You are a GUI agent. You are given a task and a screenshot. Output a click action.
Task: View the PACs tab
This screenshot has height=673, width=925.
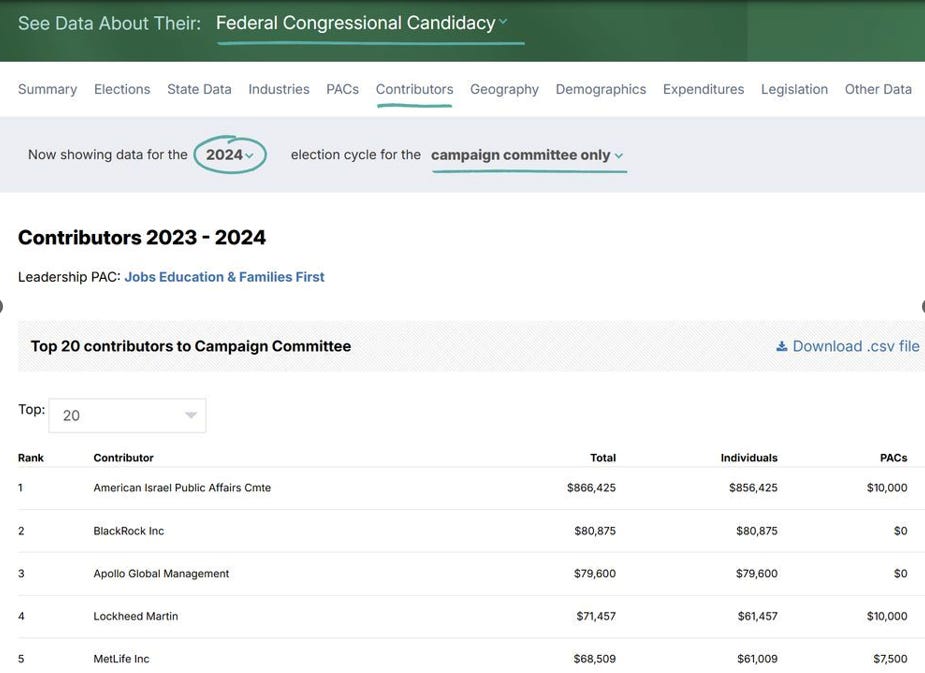click(342, 89)
